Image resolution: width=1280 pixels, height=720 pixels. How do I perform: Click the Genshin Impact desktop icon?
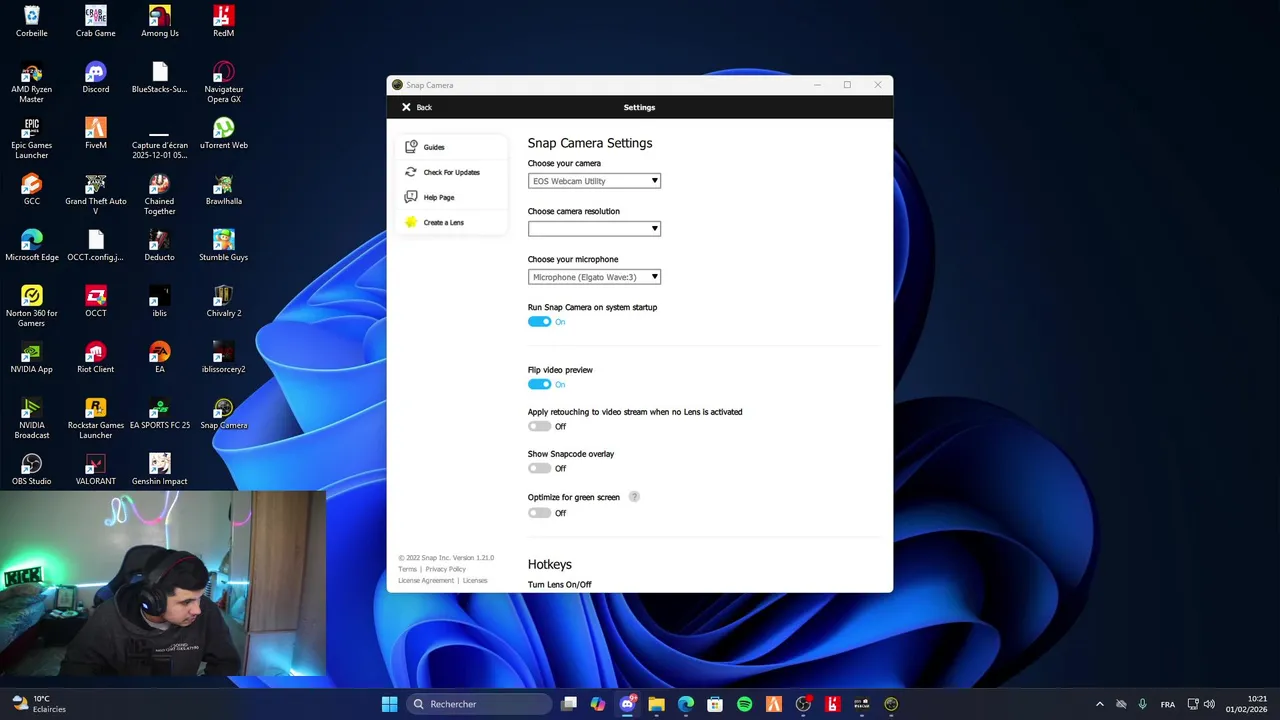tap(160, 470)
